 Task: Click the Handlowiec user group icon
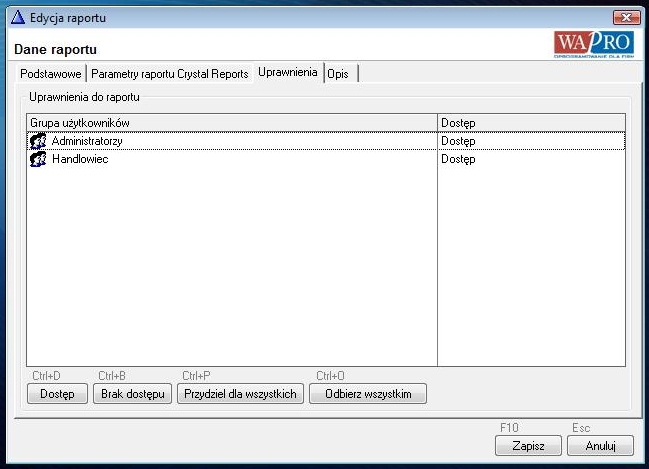pos(39,160)
